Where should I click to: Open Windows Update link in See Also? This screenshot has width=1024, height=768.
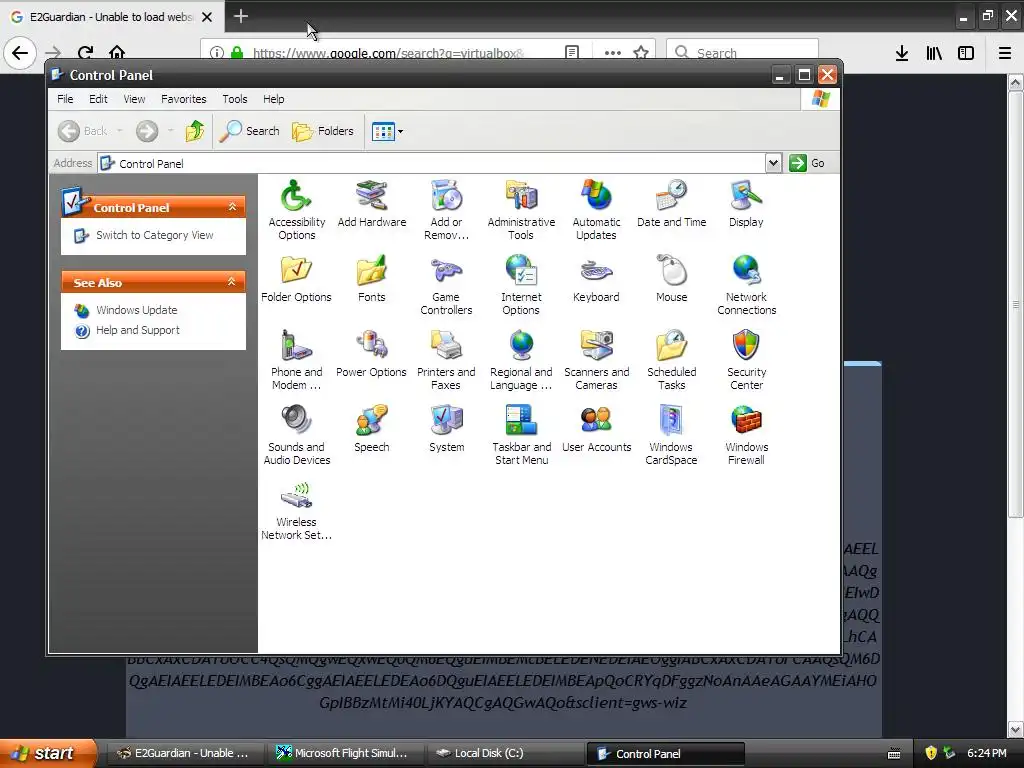(136, 310)
